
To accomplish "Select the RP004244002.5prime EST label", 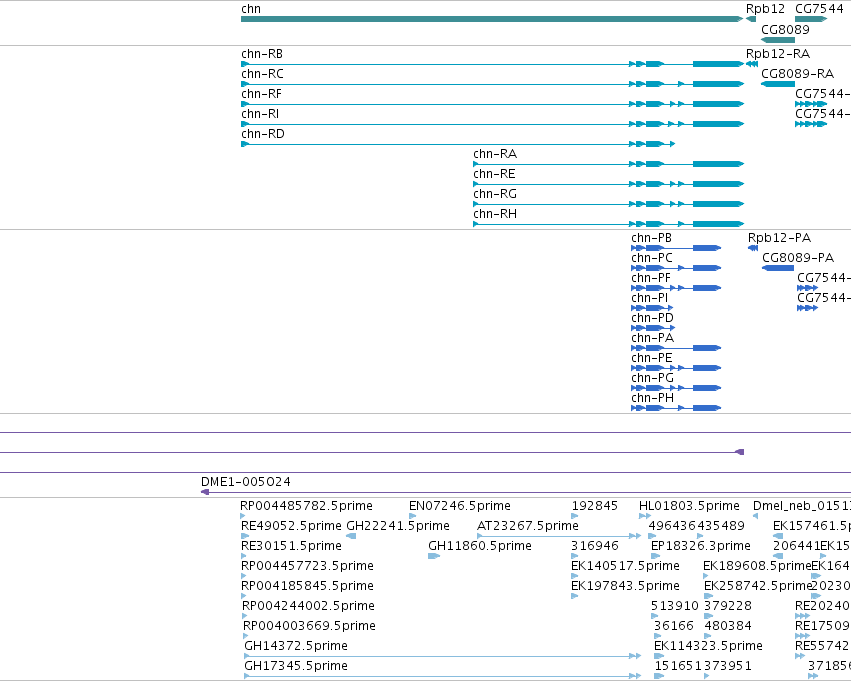I will 308,606.
